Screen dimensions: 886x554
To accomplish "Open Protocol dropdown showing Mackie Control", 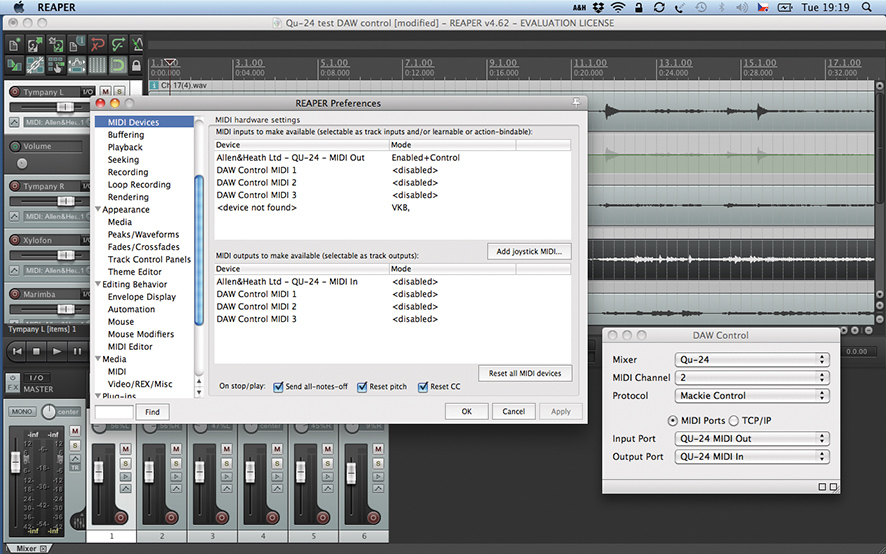I will tap(752, 396).
